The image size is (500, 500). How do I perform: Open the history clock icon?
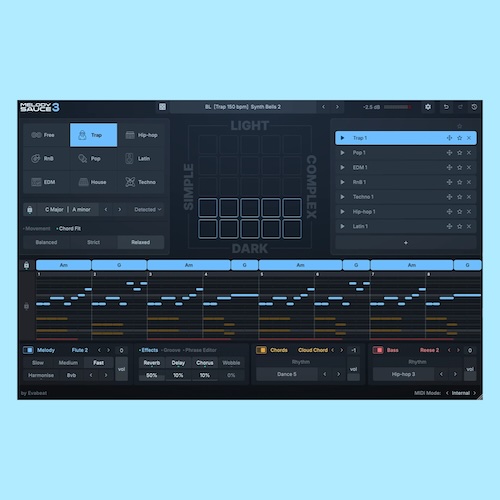pos(474,107)
